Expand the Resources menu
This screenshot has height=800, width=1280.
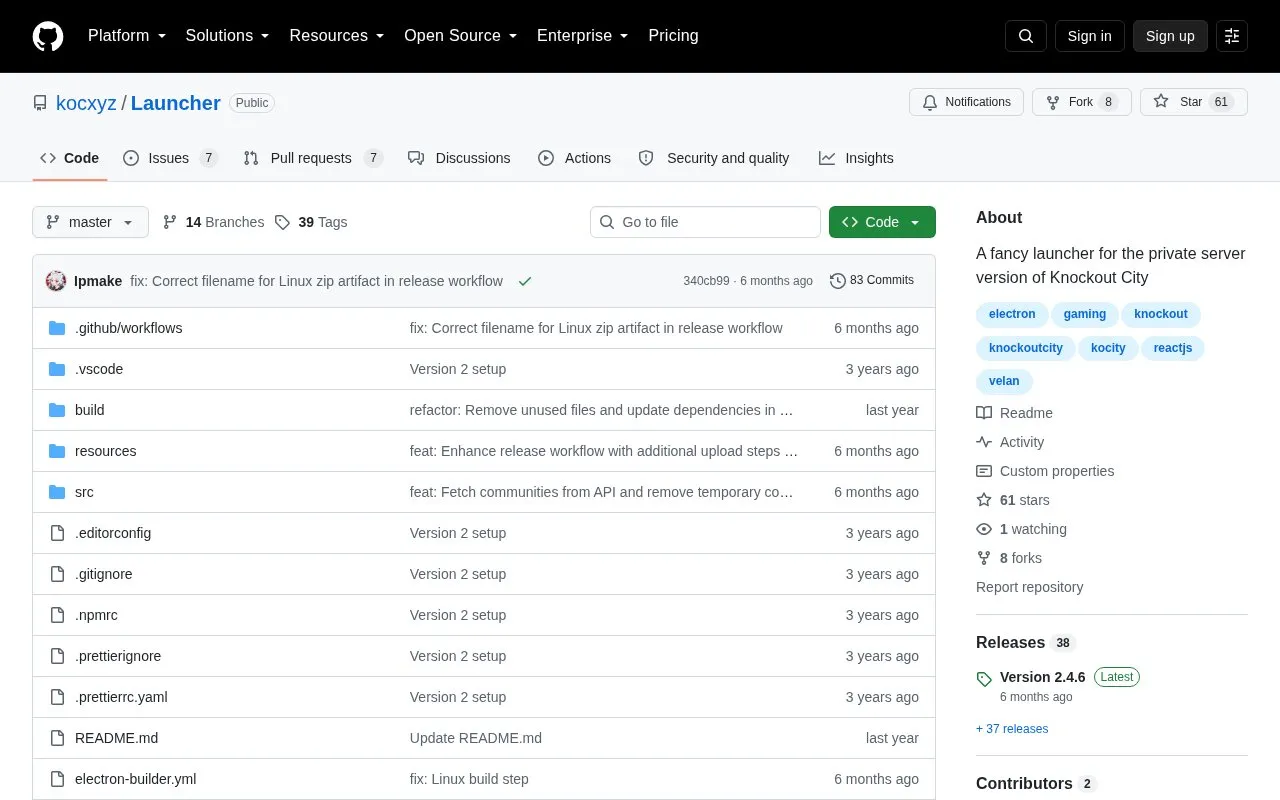(x=337, y=36)
